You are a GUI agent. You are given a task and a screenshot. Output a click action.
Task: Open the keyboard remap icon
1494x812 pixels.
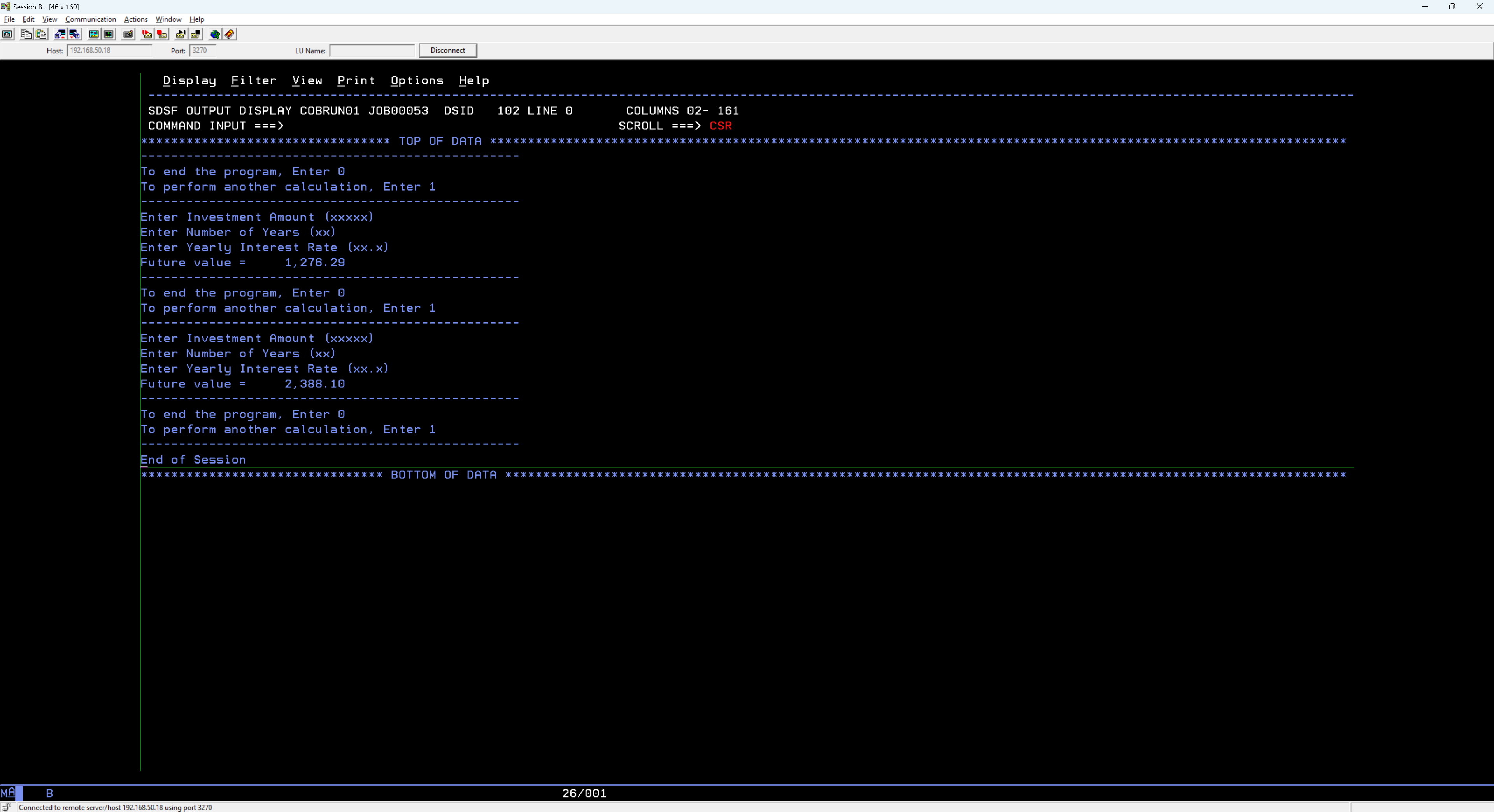[x=128, y=34]
